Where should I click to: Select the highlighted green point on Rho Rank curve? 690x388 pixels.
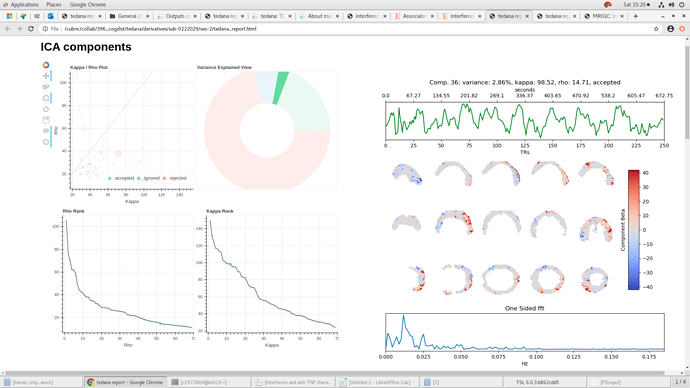pyautogui.click(x=161, y=323)
